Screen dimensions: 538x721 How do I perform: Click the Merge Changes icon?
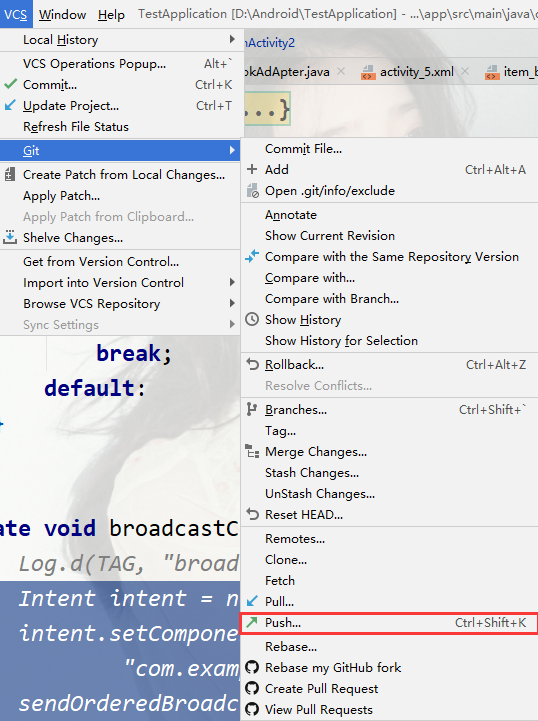click(x=252, y=452)
